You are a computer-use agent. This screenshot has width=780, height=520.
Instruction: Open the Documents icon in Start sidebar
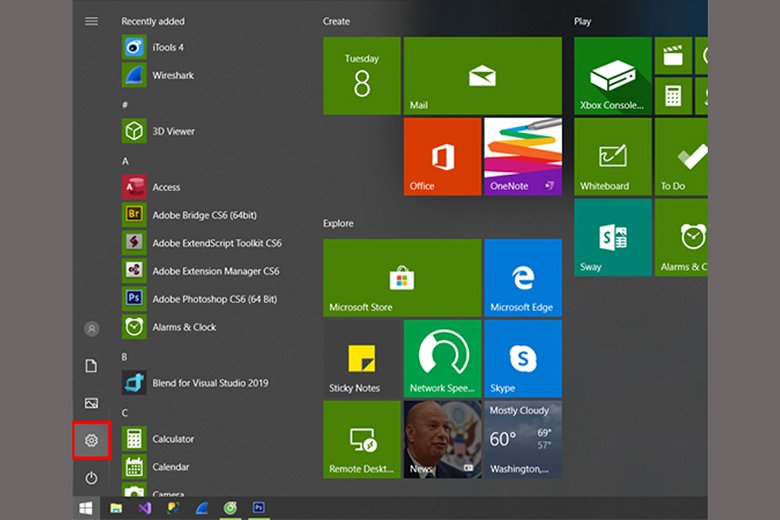91,366
